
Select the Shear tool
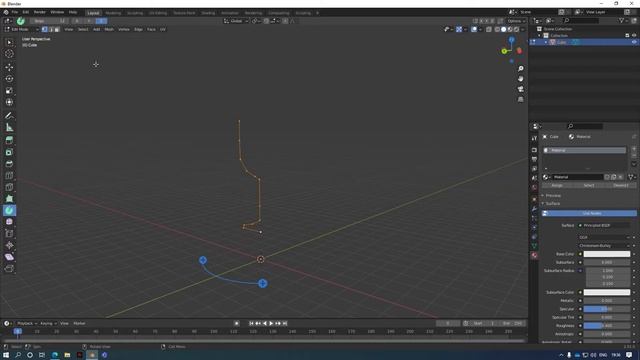click(9, 257)
